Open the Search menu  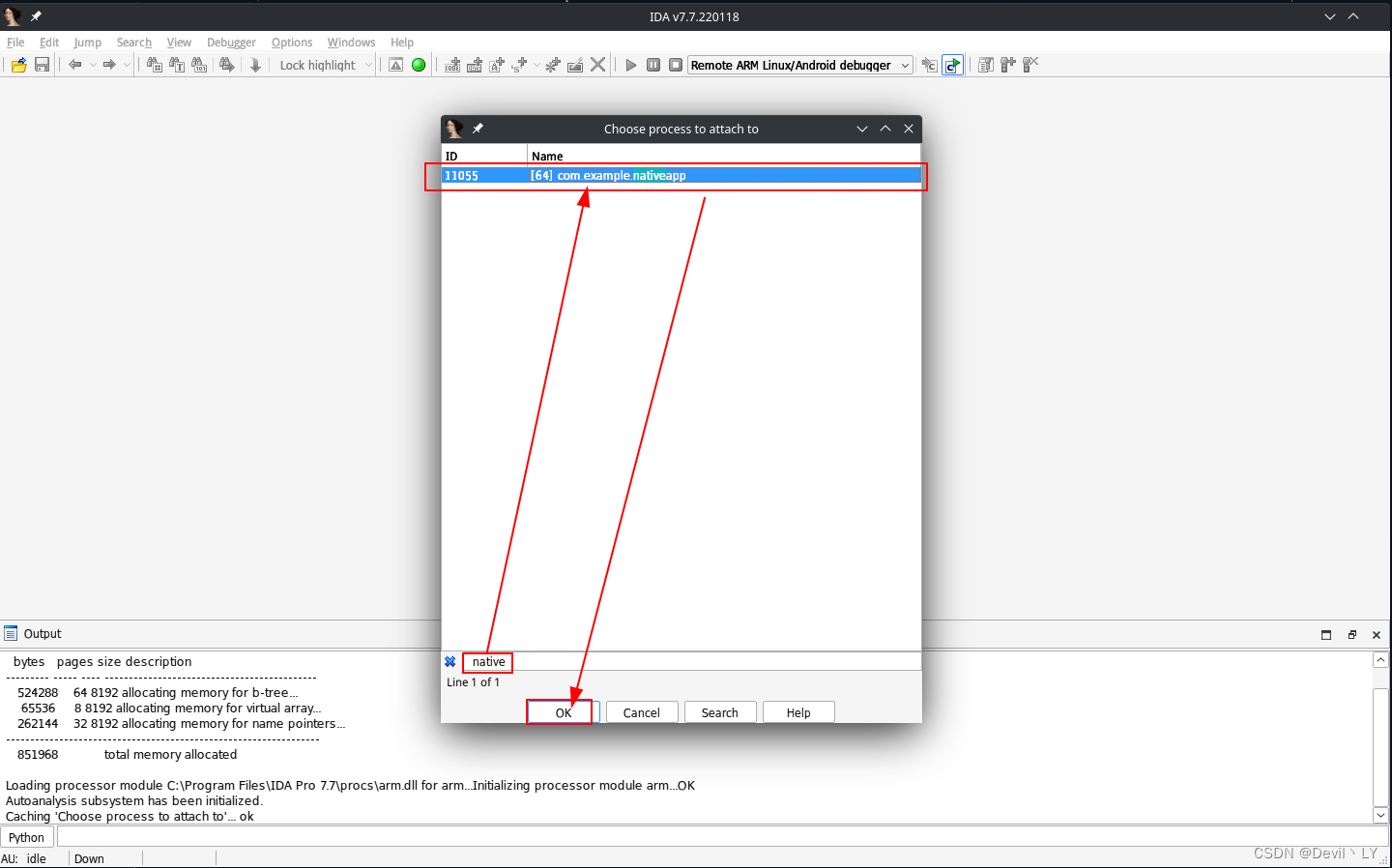tap(134, 43)
